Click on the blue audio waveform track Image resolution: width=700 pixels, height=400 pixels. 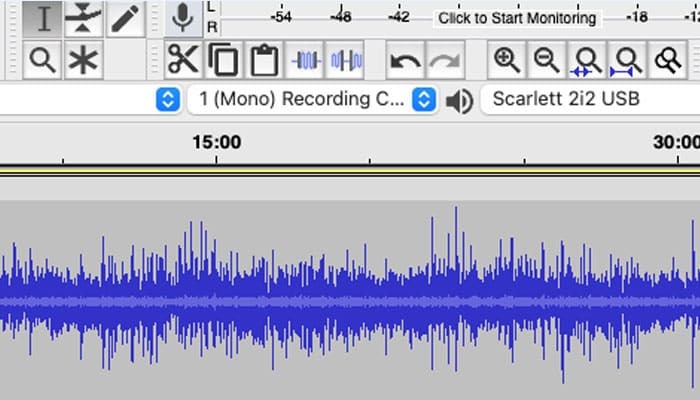tap(350, 299)
